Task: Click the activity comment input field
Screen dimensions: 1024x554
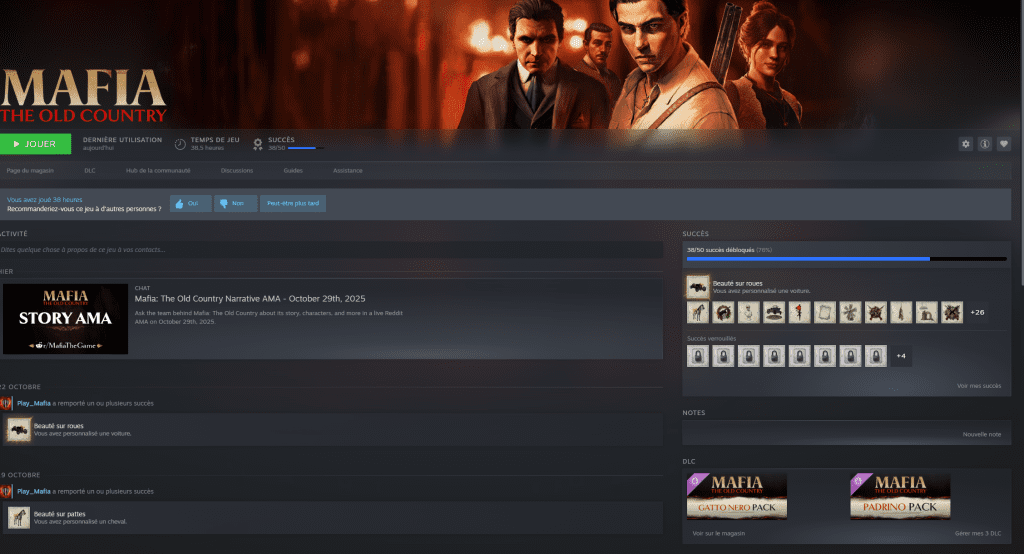Action: (330, 250)
